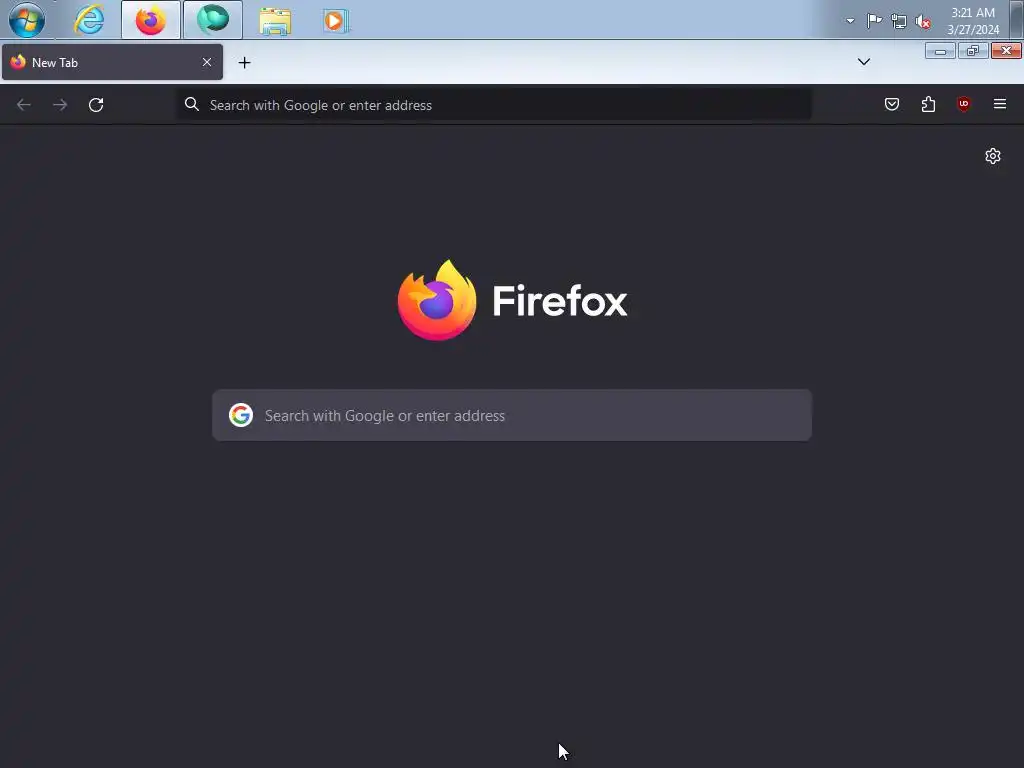Viewport: 1024px width, 768px height.
Task: Open the uBlock Origin extension icon
Action: [964, 104]
